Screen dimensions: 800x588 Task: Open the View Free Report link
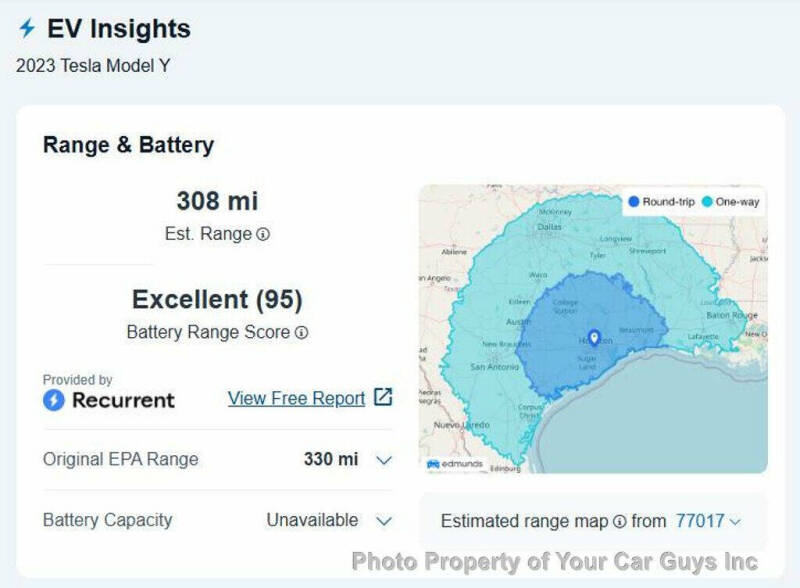point(296,398)
